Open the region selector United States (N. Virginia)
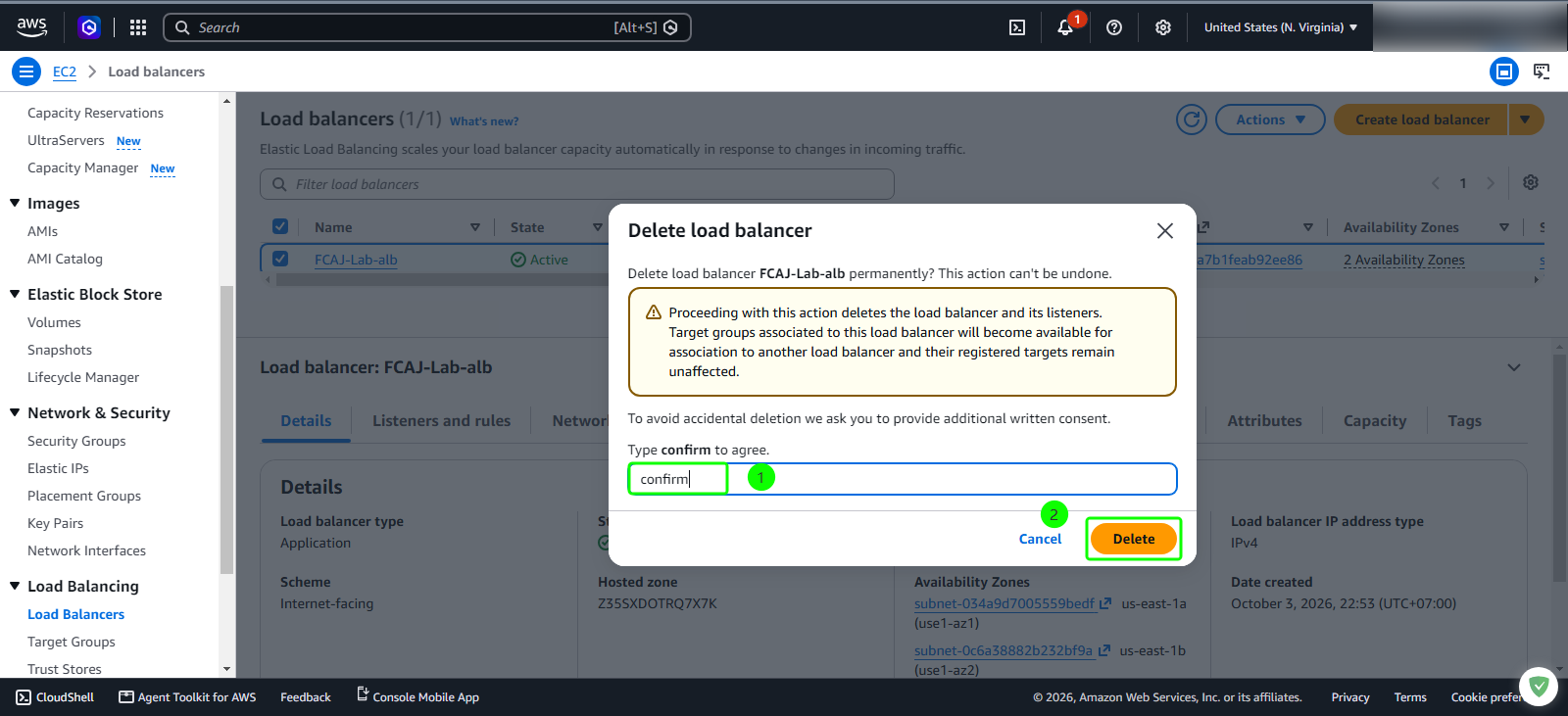The height and width of the screenshot is (716, 1568). tap(1281, 27)
